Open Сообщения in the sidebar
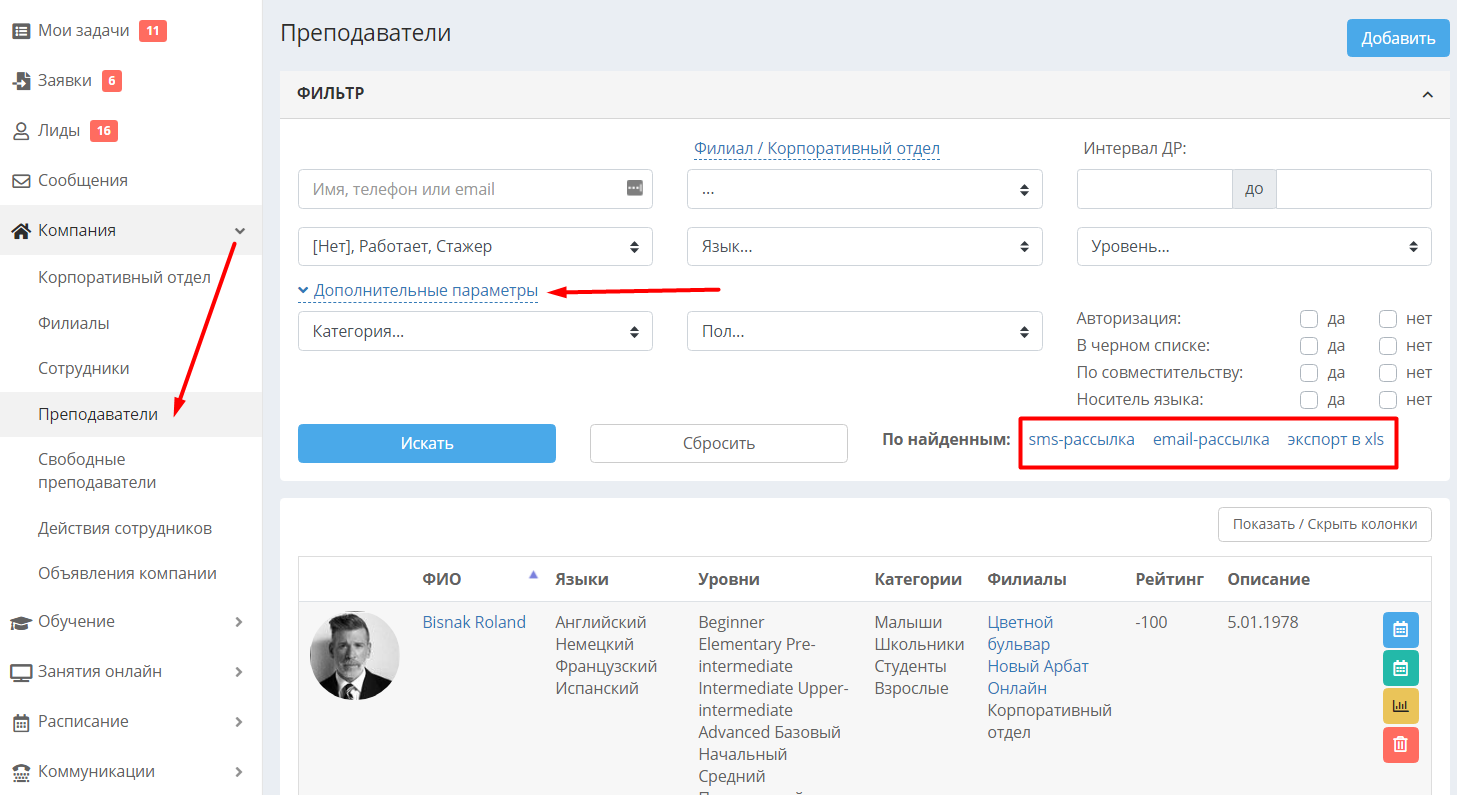 click(82, 181)
